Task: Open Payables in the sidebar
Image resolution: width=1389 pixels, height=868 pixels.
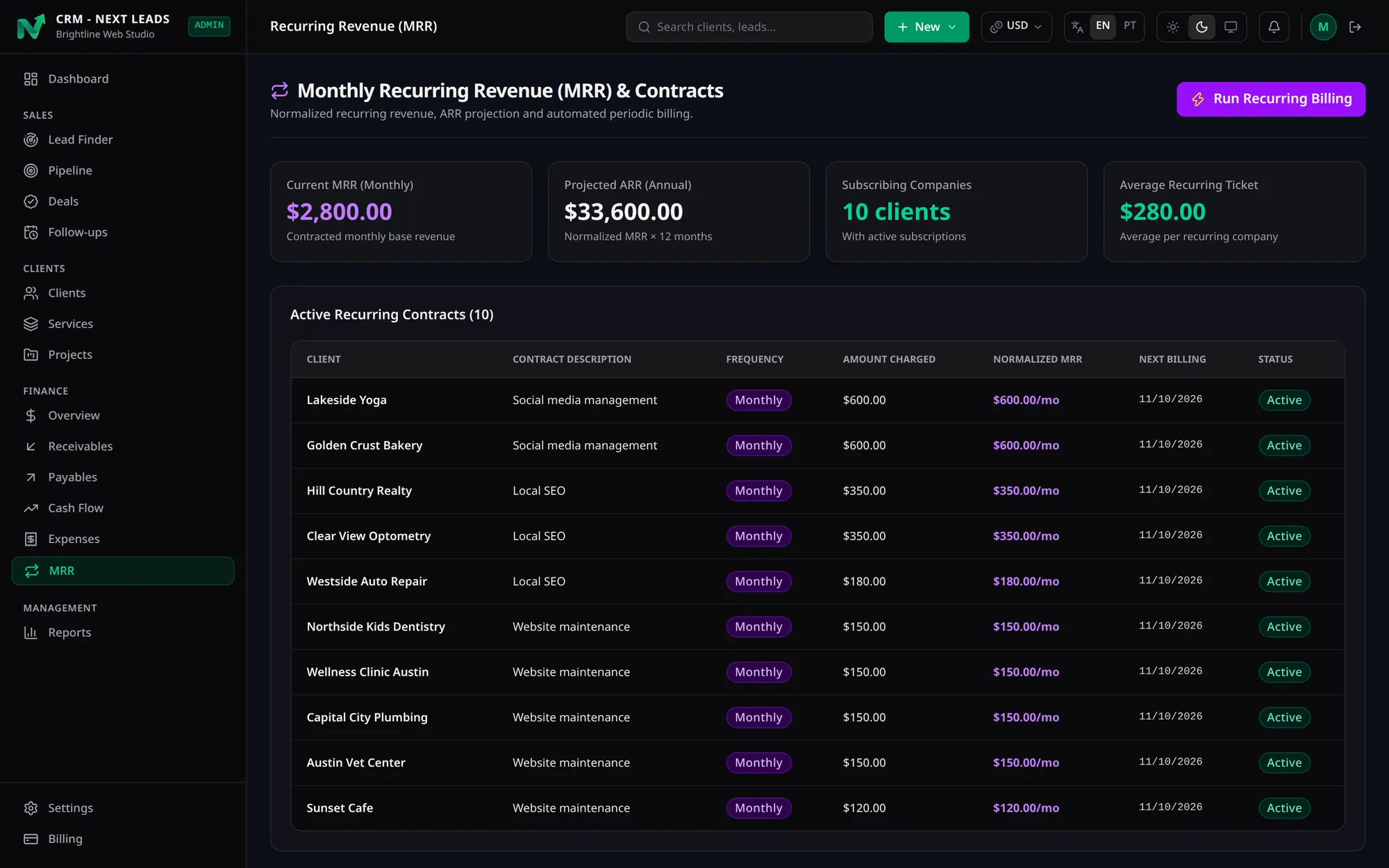Action: pyautogui.click(x=123, y=477)
